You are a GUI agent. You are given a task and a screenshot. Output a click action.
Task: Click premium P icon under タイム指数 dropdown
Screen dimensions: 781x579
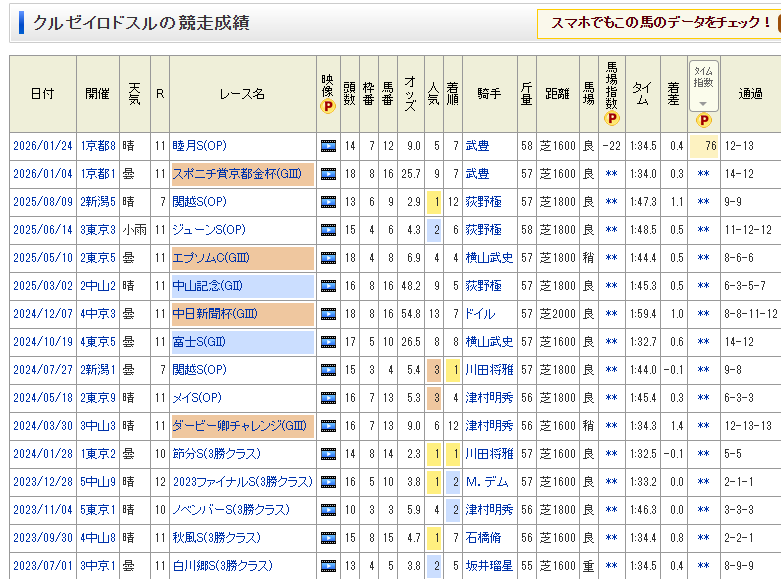click(703, 120)
